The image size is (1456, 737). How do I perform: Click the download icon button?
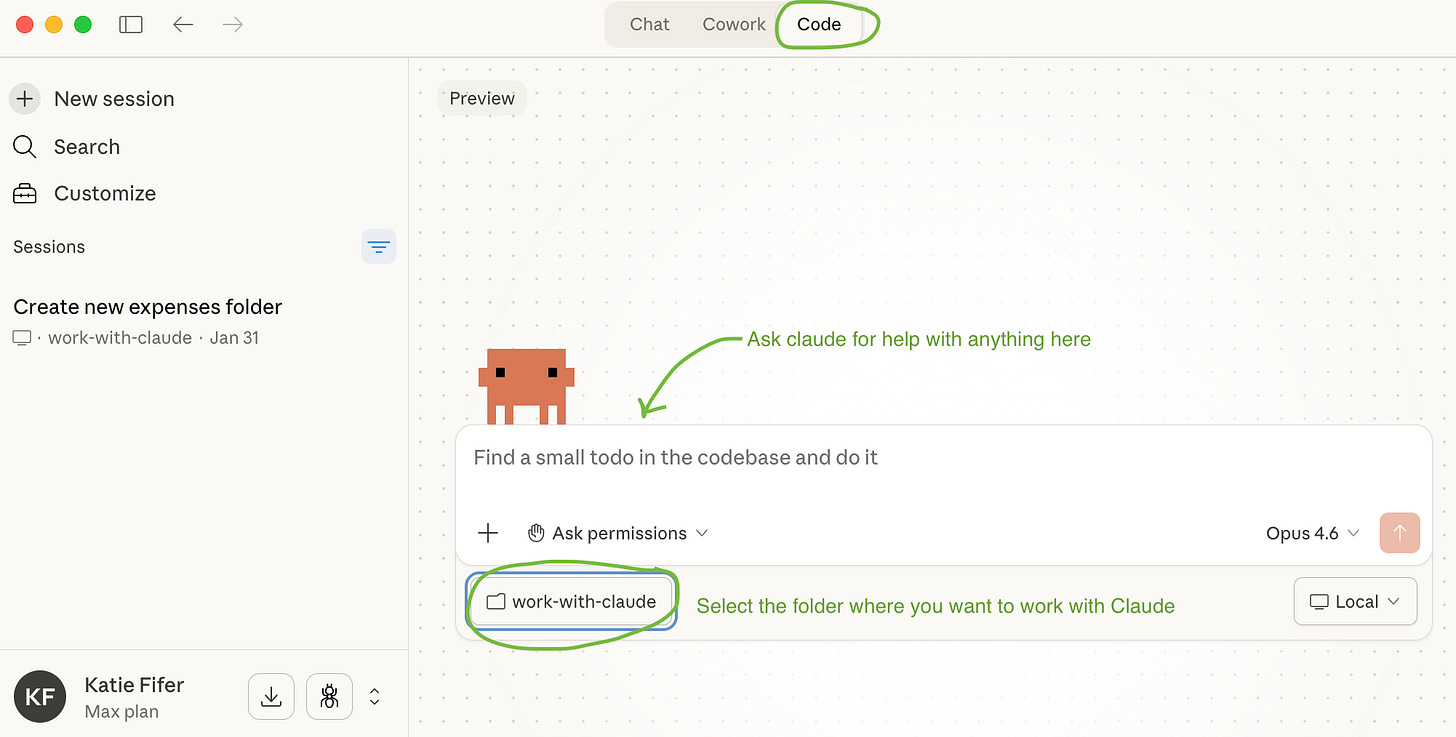(x=271, y=697)
